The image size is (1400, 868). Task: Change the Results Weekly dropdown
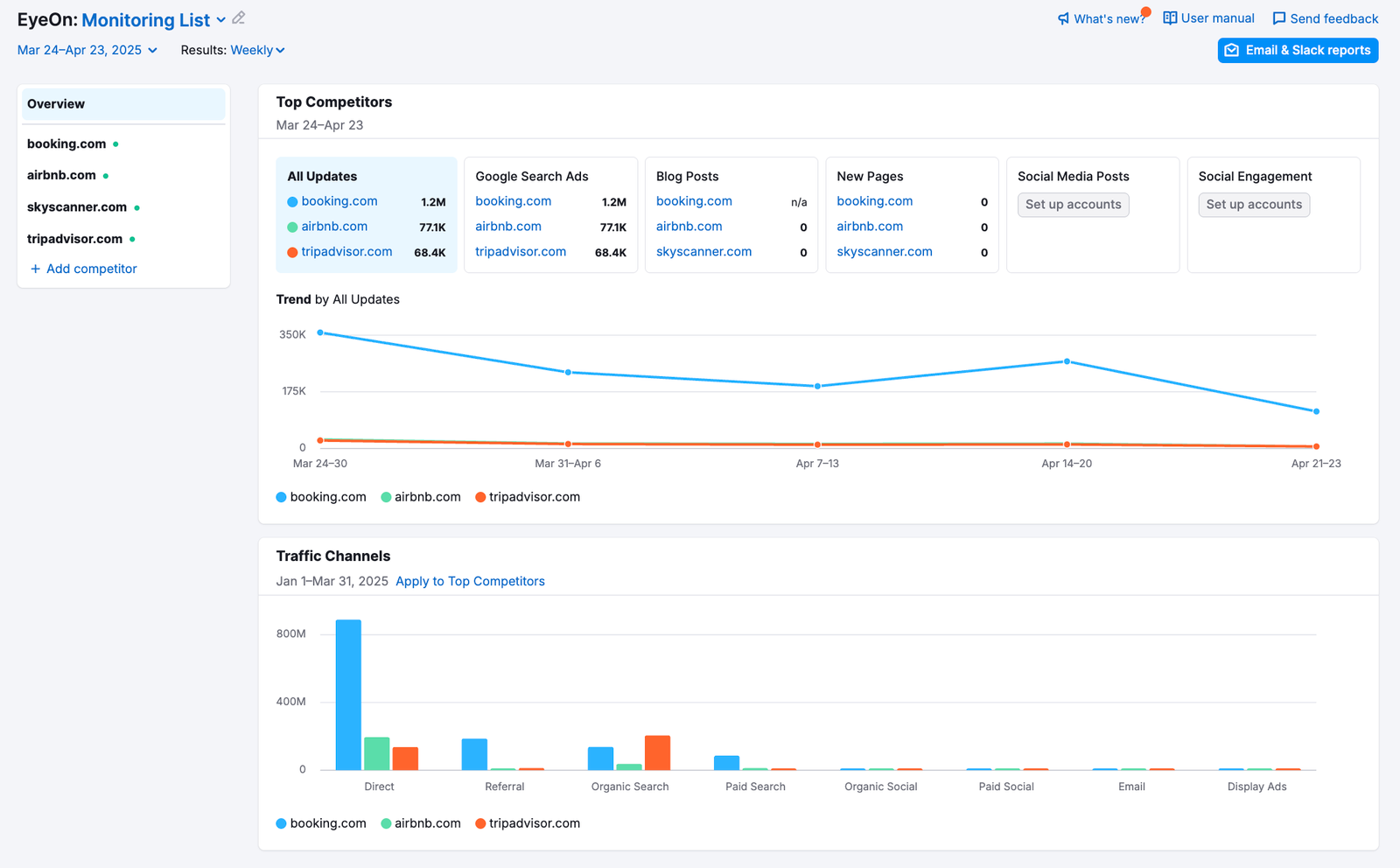[257, 50]
